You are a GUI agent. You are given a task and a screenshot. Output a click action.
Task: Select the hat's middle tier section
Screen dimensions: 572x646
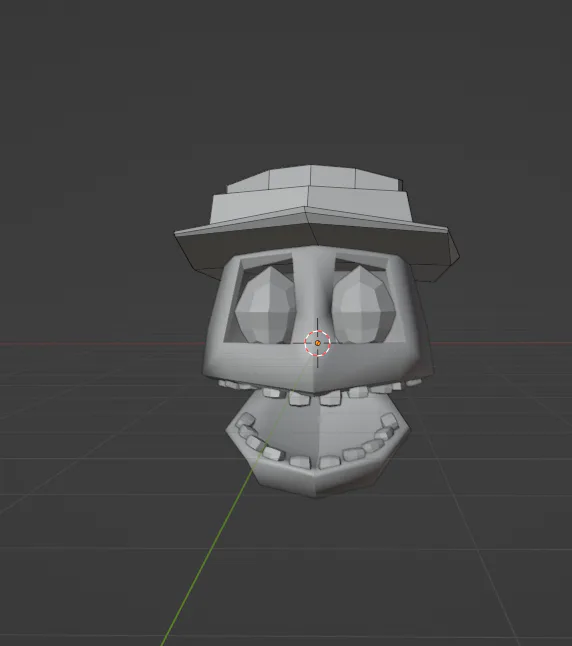tap(311, 206)
